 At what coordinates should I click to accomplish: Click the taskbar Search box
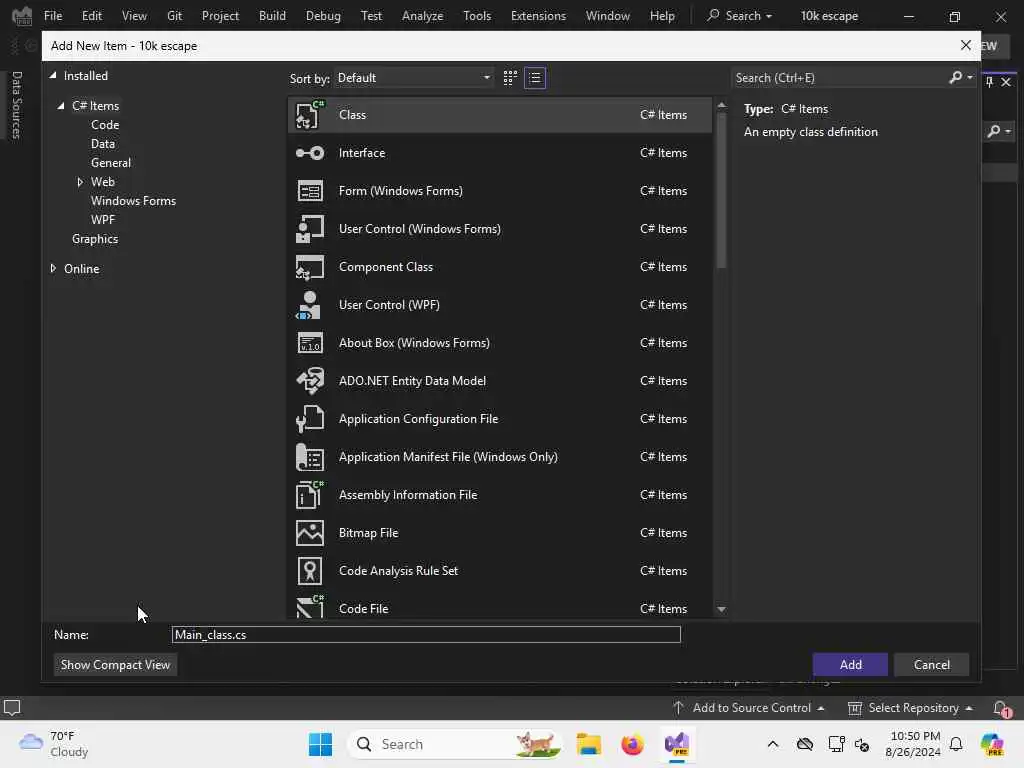point(455,744)
